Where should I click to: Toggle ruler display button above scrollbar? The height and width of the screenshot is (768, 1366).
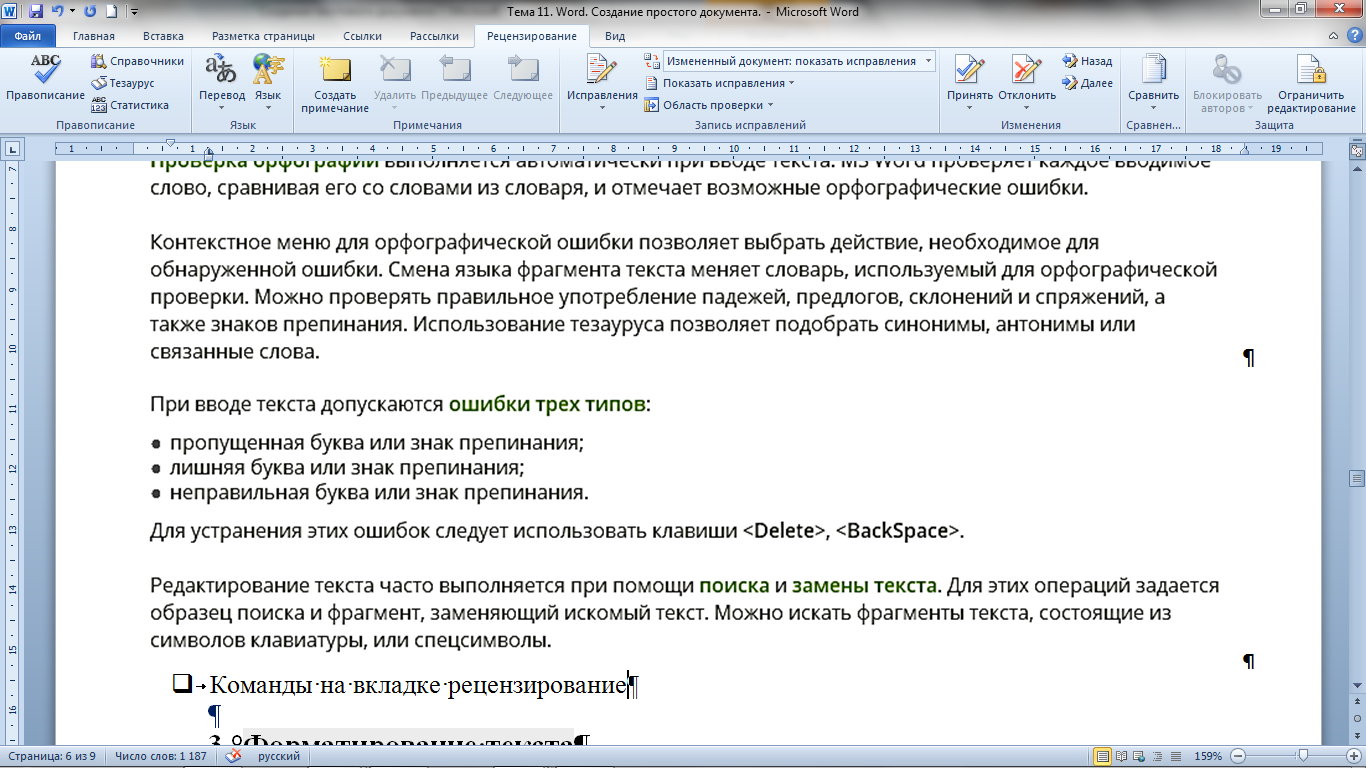coord(1357,150)
